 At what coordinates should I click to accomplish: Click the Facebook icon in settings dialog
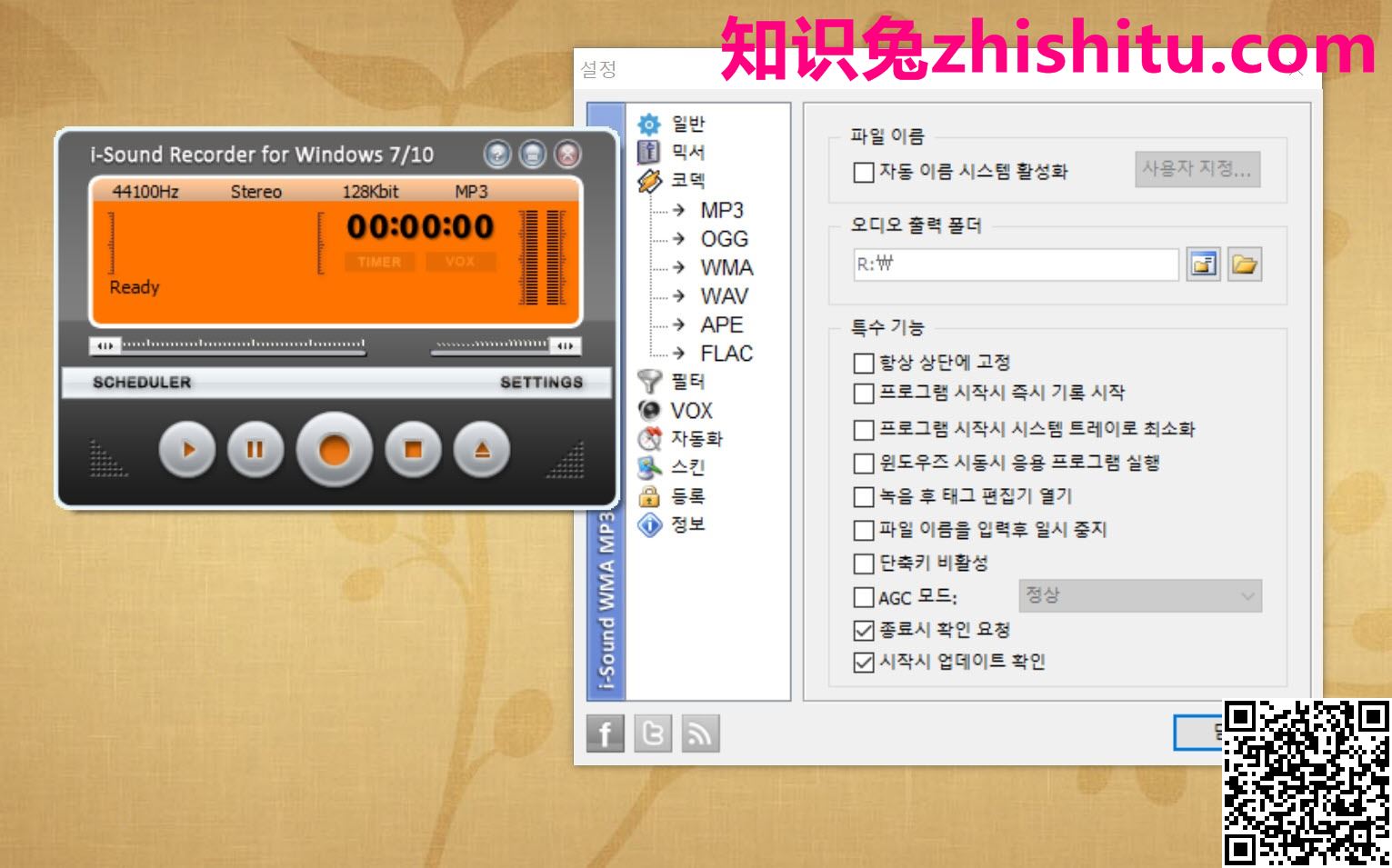tap(606, 733)
